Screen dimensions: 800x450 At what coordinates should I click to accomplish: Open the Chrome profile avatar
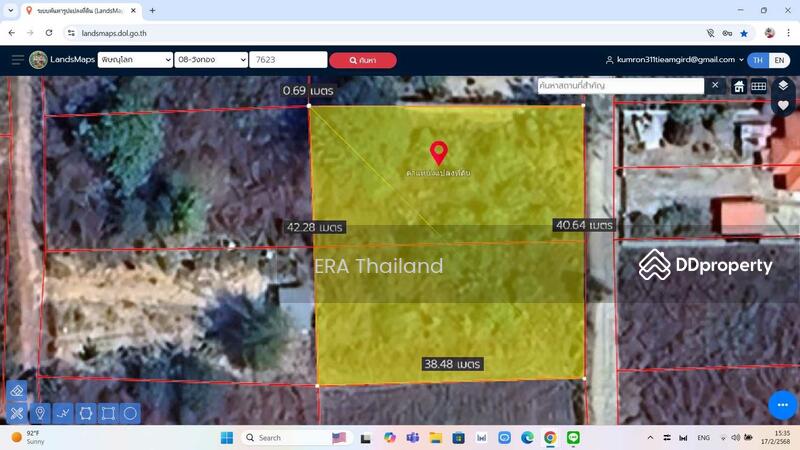pos(770,33)
